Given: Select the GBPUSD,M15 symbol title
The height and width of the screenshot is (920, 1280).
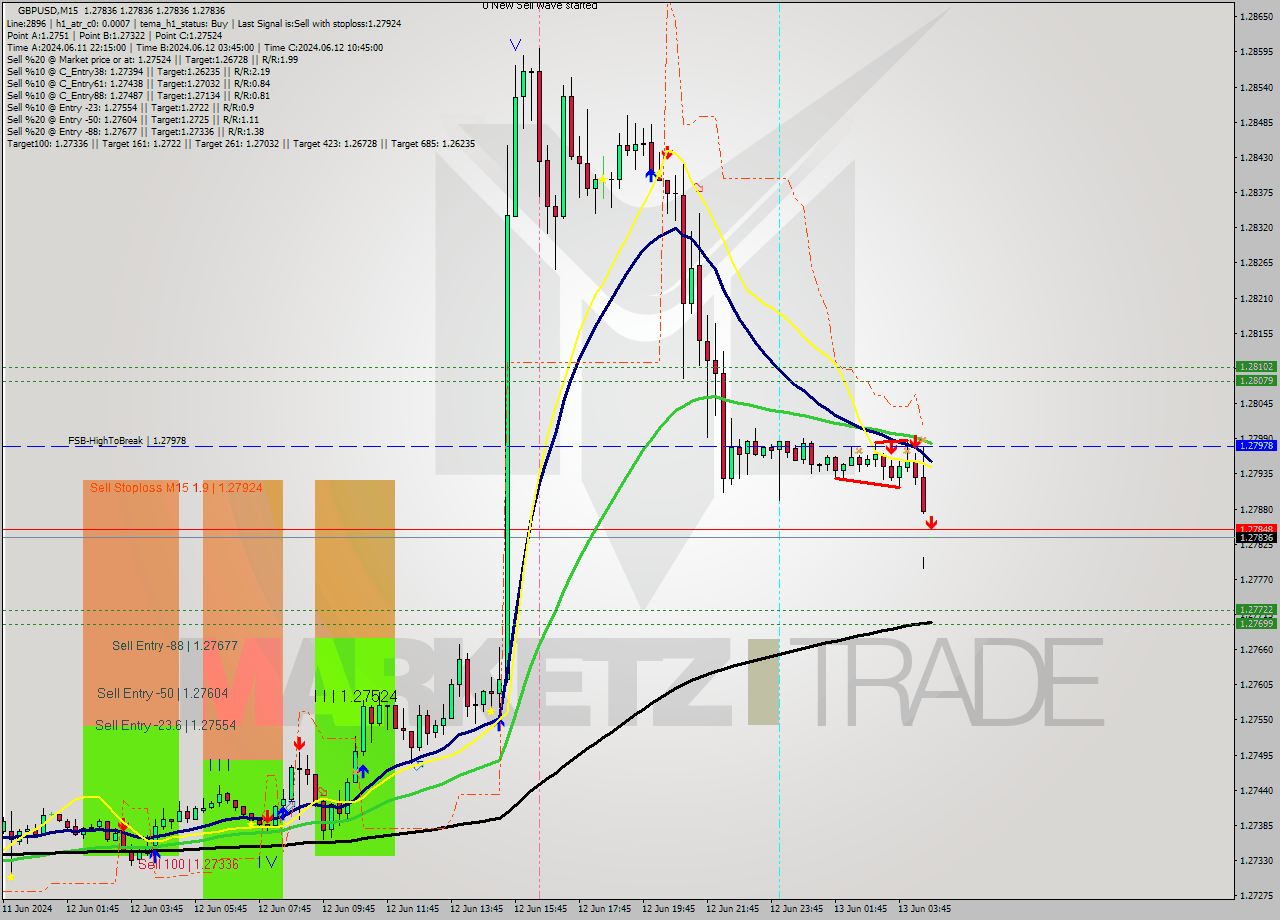Looking at the screenshot, I should [50, 10].
